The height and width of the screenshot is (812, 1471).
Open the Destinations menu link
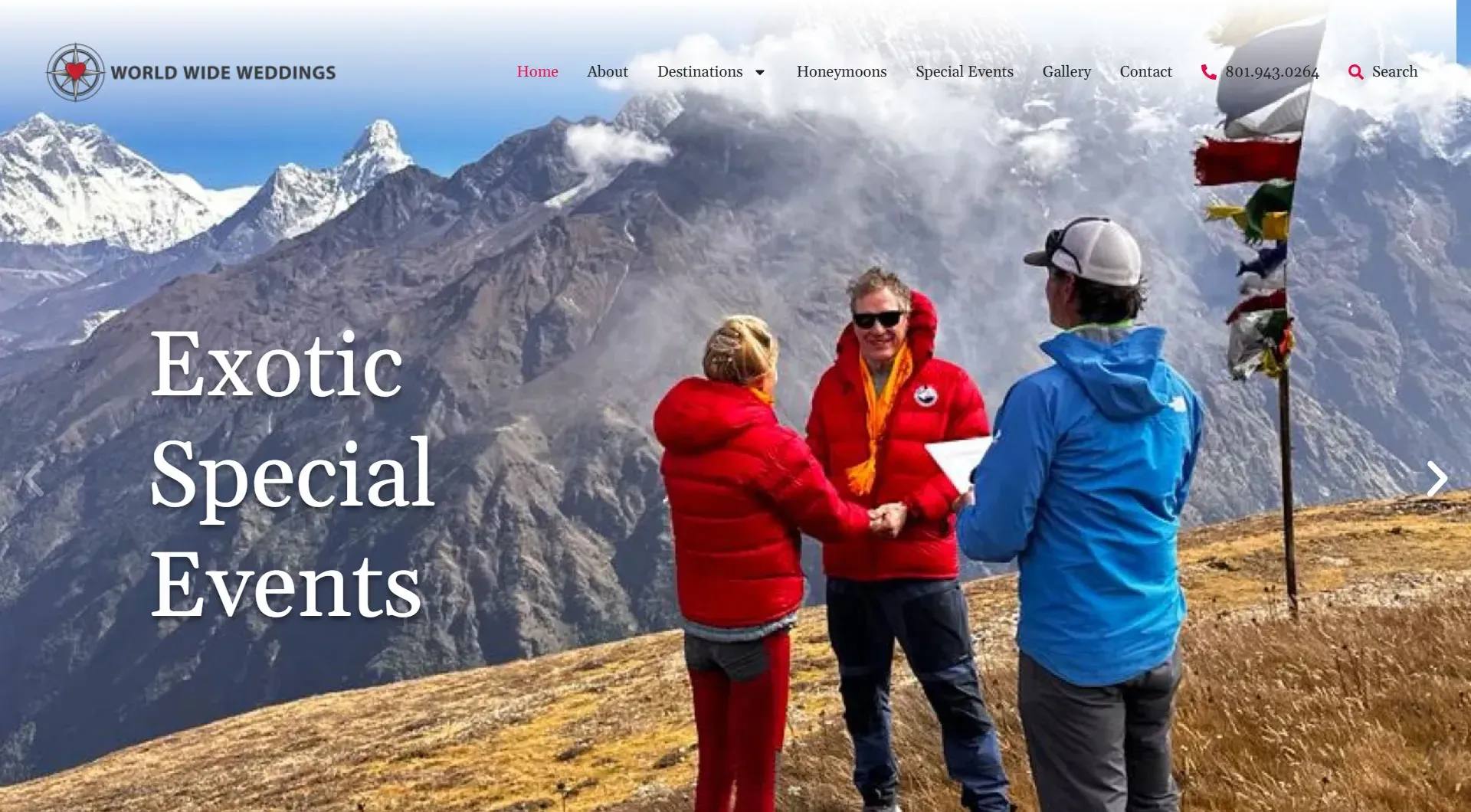(x=699, y=71)
